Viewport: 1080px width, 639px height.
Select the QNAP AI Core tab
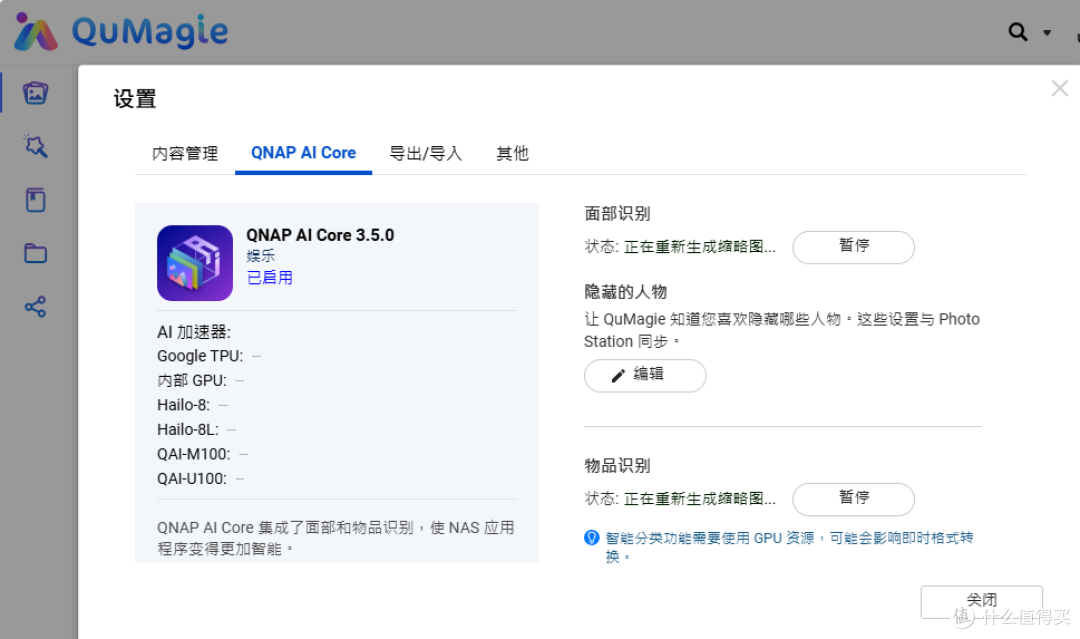pyautogui.click(x=303, y=153)
